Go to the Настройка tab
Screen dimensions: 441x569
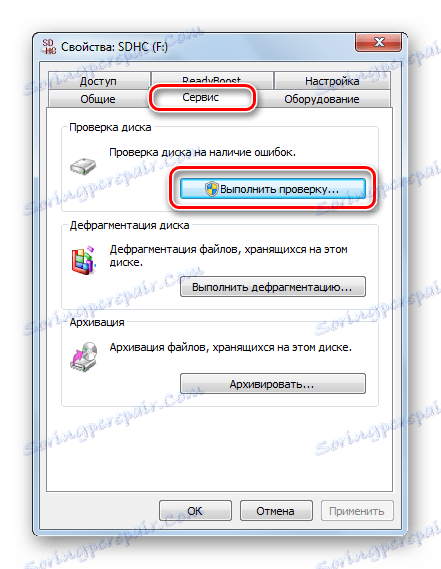(332, 81)
